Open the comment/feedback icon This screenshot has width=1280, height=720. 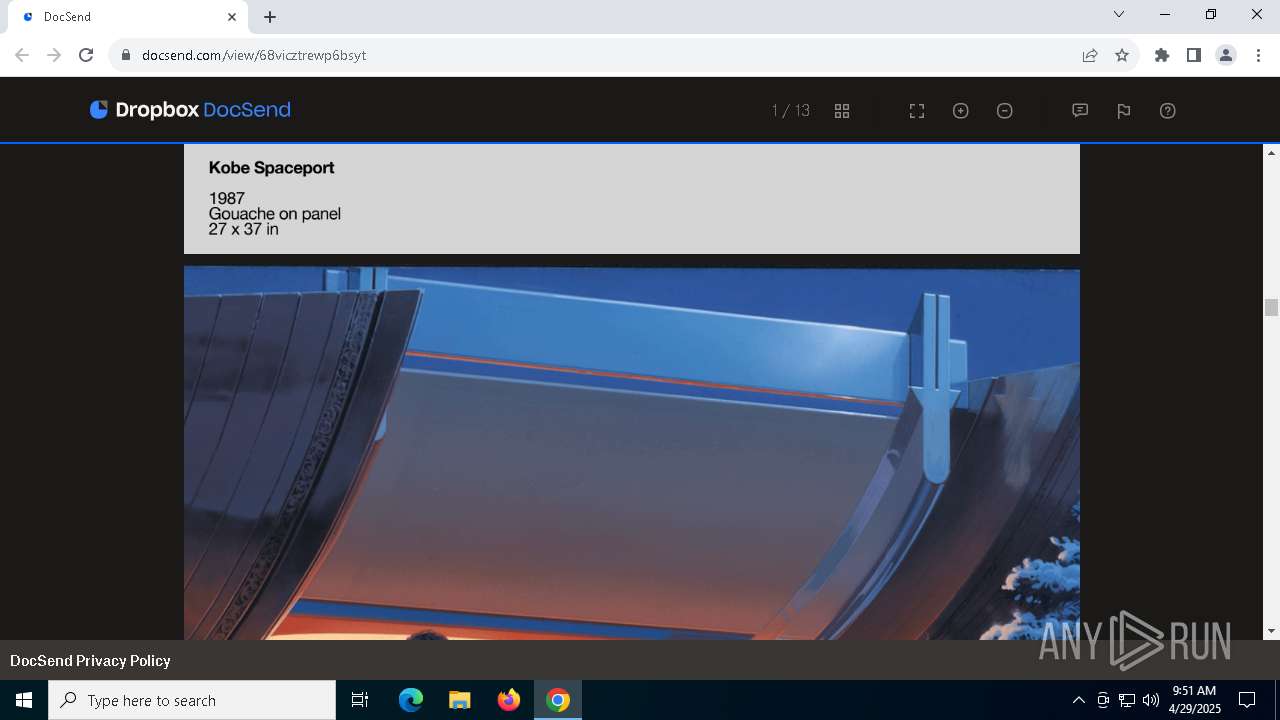[1080, 111]
